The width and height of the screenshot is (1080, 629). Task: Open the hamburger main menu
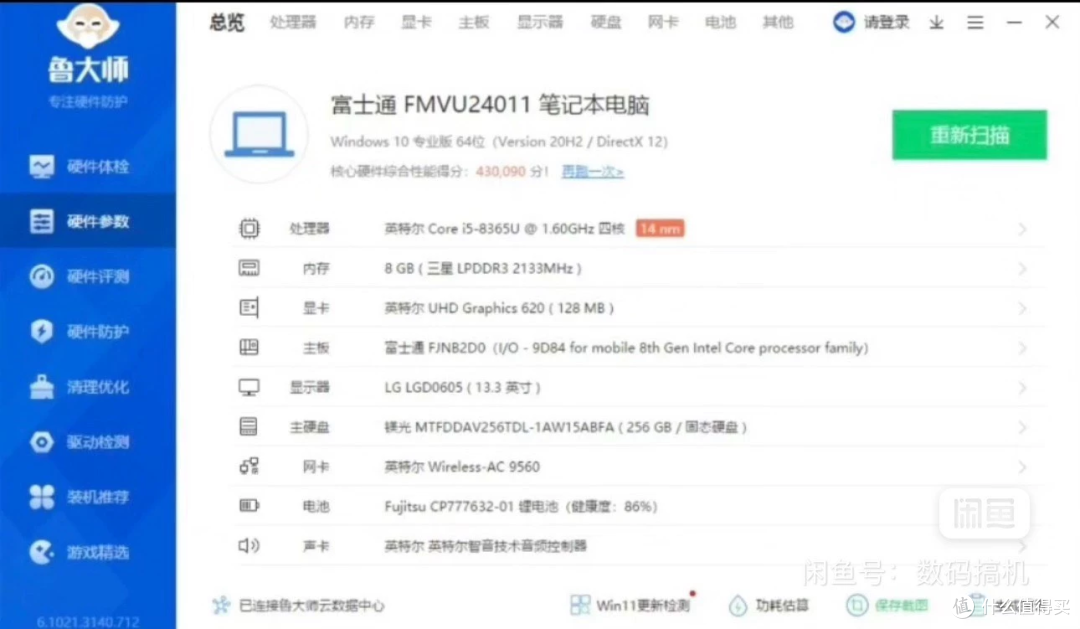(975, 23)
